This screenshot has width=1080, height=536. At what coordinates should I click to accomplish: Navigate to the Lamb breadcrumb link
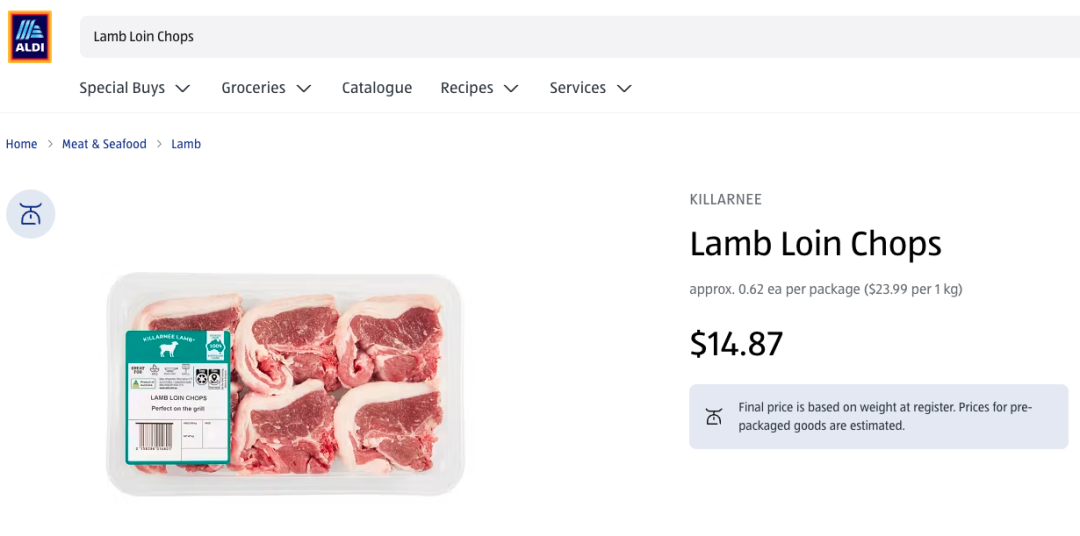[186, 144]
